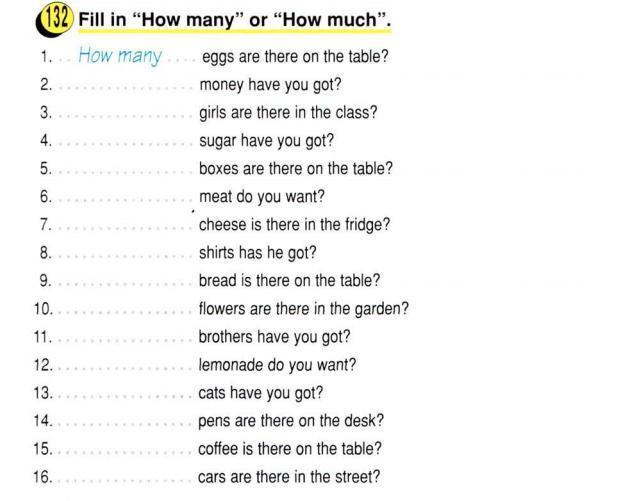Click the heading 'Fill in How many or How much'
The width and height of the screenshot is (636, 501).
(234, 20)
